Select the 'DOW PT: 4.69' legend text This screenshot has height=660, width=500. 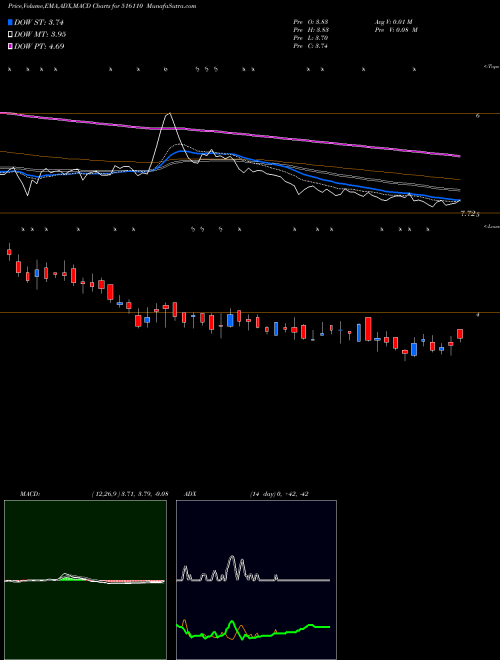pos(39,46)
